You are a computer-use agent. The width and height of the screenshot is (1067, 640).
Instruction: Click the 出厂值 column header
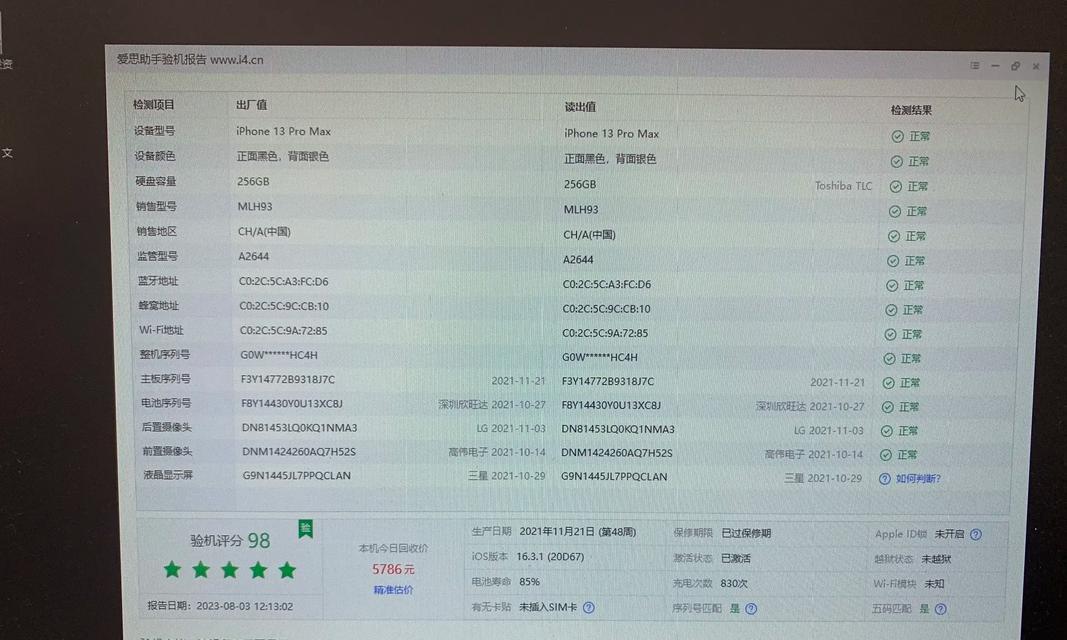tap(251, 105)
